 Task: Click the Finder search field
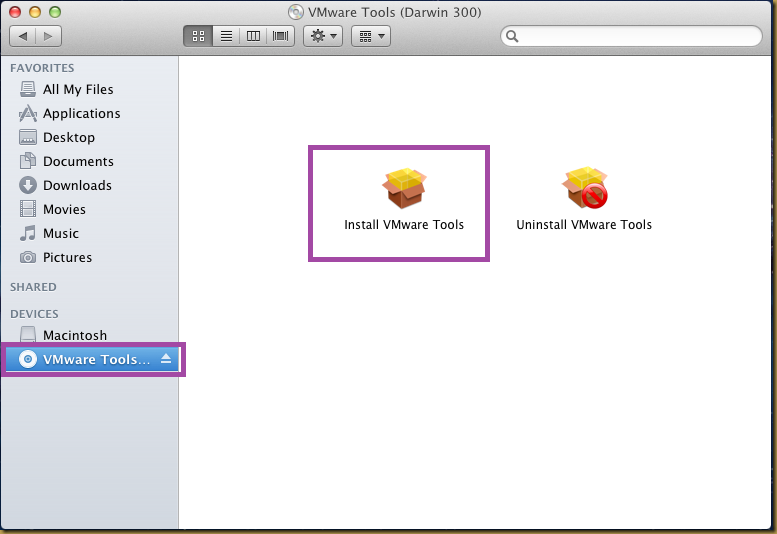tap(631, 36)
